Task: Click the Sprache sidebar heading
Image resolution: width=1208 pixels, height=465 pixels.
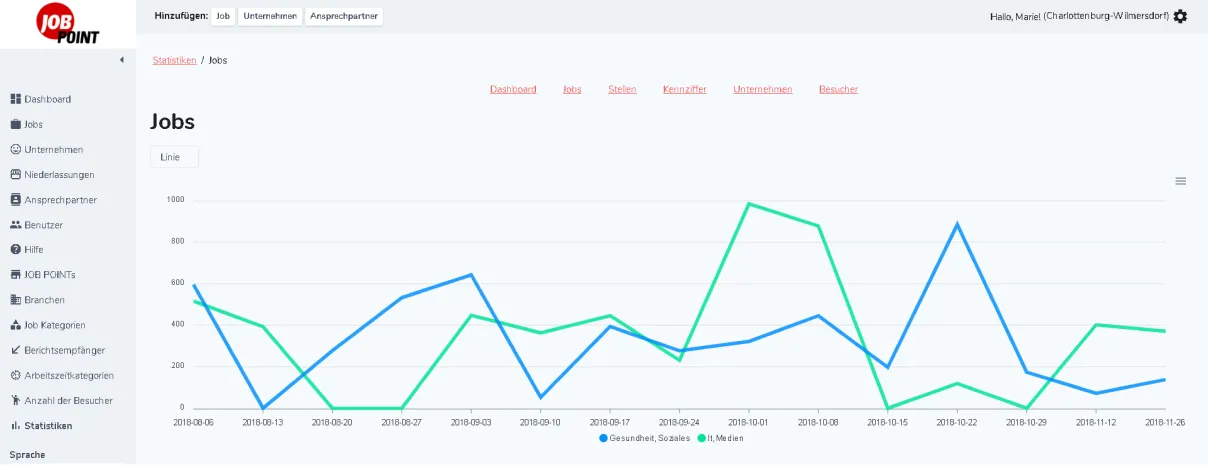Action: tap(27, 454)
